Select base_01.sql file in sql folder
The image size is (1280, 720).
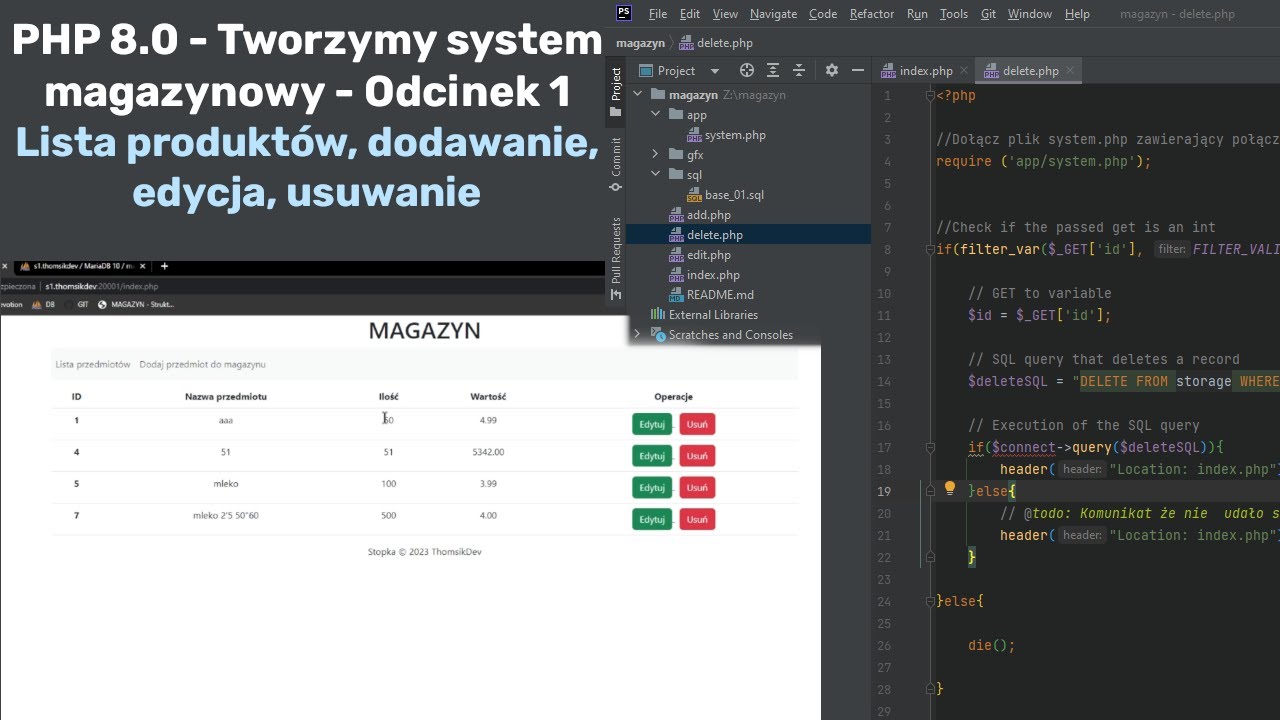click(x=725, y=195)
